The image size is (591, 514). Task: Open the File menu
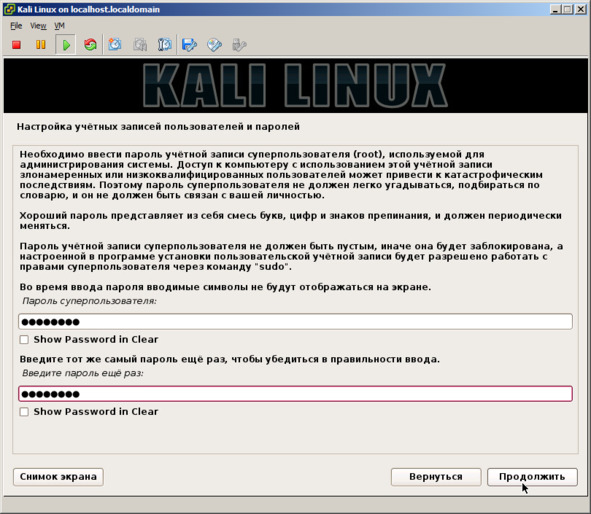[x=16, y=26]
